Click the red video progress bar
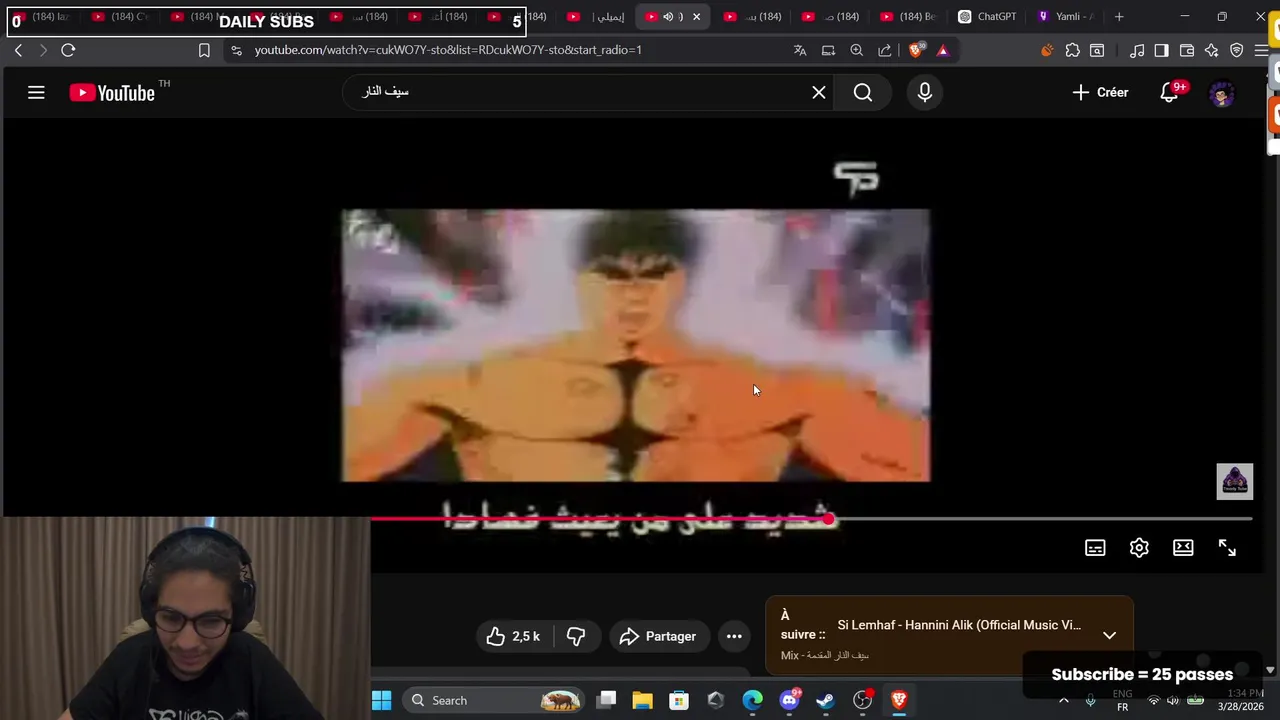 point(599,519)
